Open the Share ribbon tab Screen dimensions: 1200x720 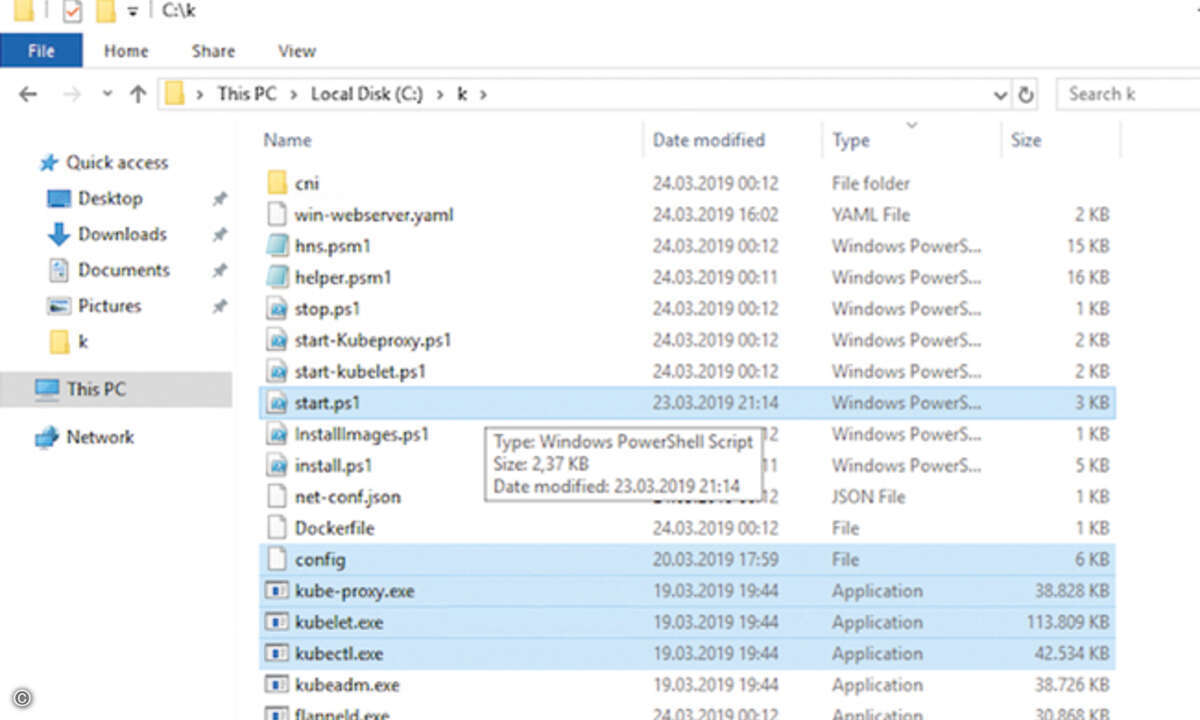click(213, 51)
